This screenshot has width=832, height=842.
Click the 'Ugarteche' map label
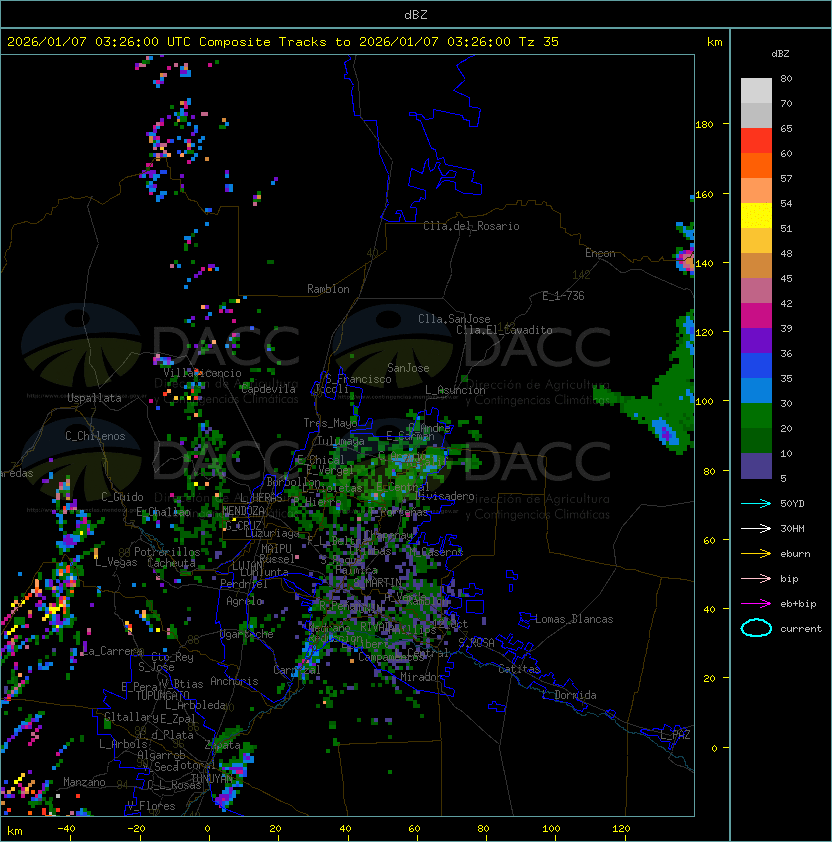click(247, 634)
